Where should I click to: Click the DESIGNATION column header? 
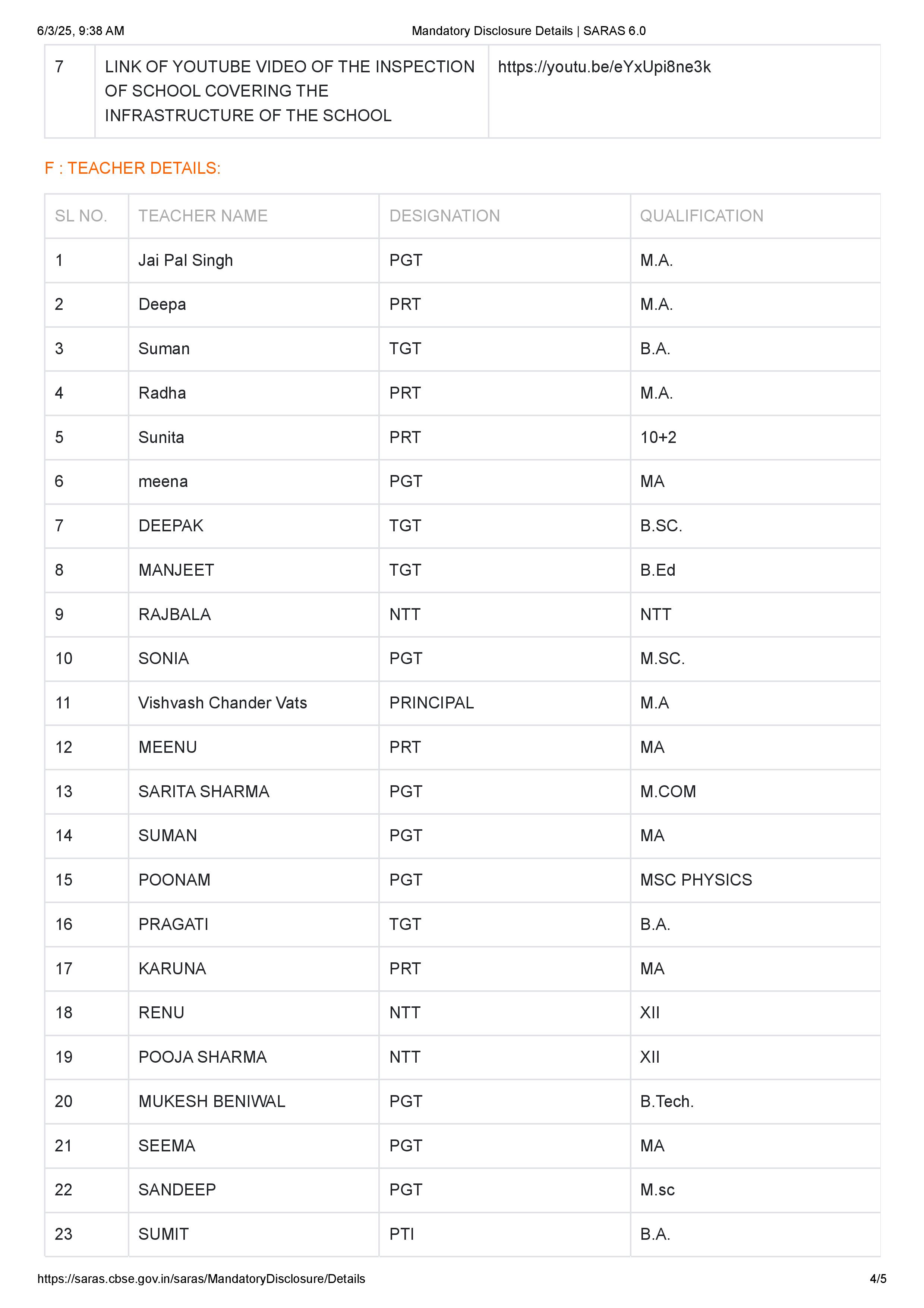click(x=444, y=216)
